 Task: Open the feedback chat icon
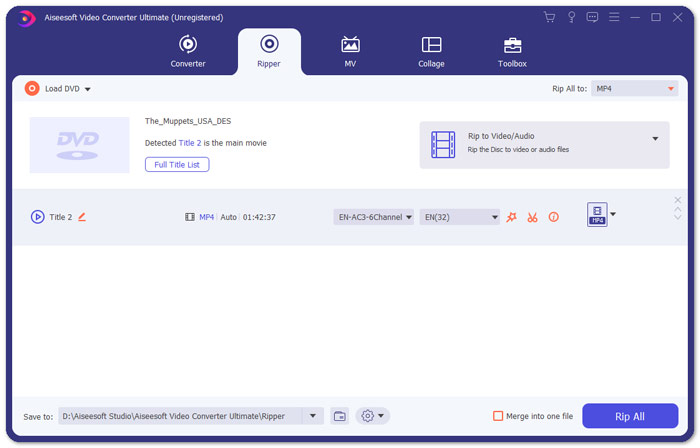click(x=592, y=17)
